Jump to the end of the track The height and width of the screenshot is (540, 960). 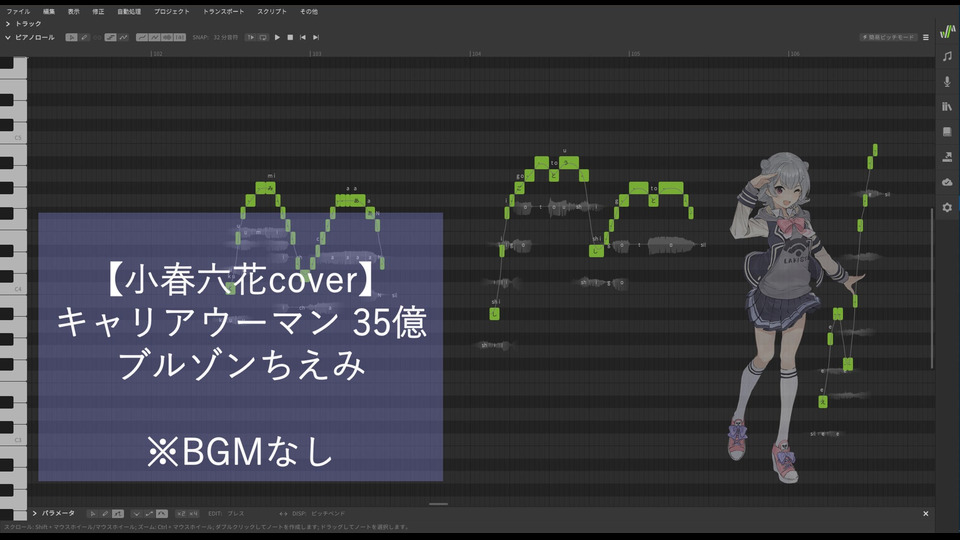point(316,37)
